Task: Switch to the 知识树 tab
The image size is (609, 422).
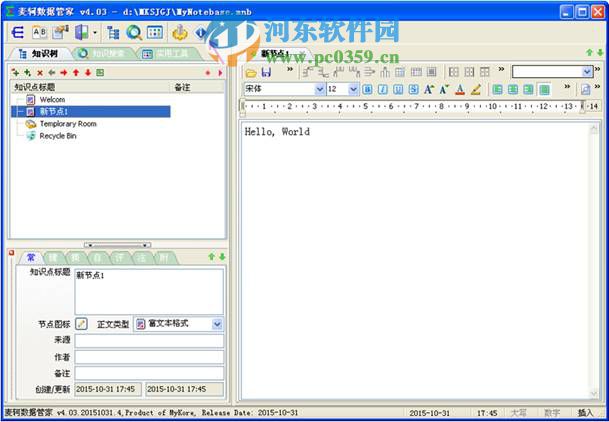Action: coord(39,54)
